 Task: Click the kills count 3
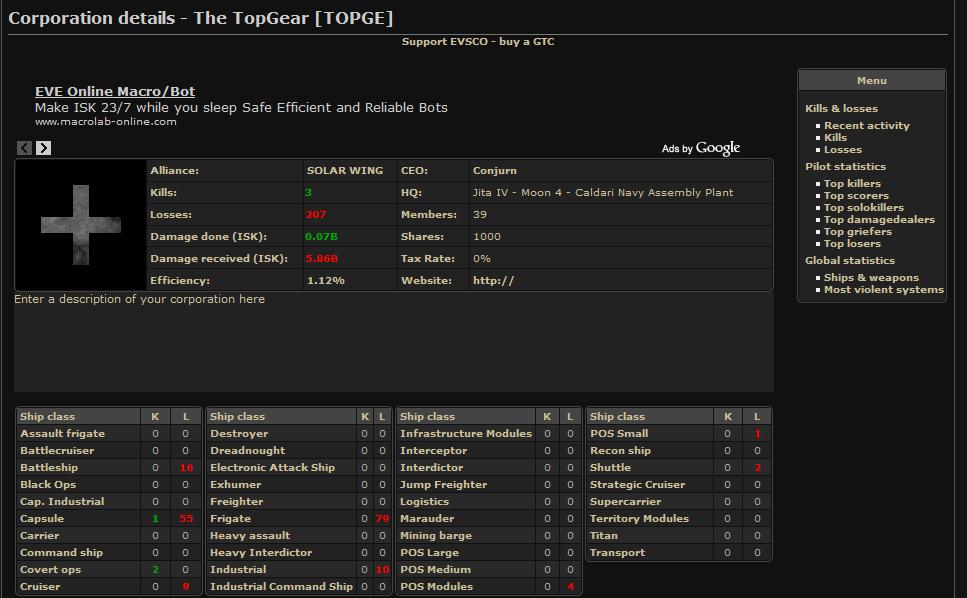coord(308,192)
